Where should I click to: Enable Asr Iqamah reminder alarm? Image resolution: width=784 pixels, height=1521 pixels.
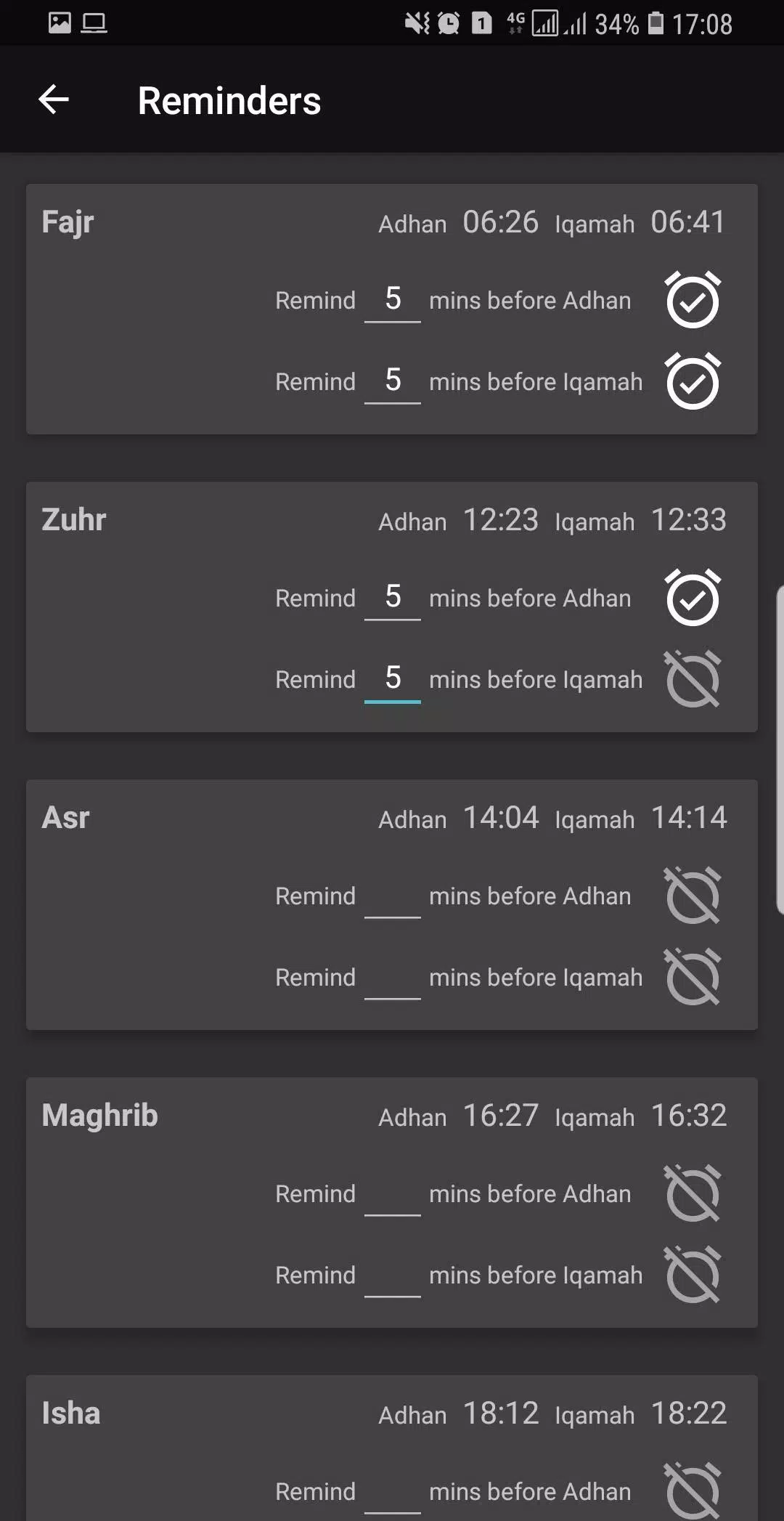tap(693, 977)
